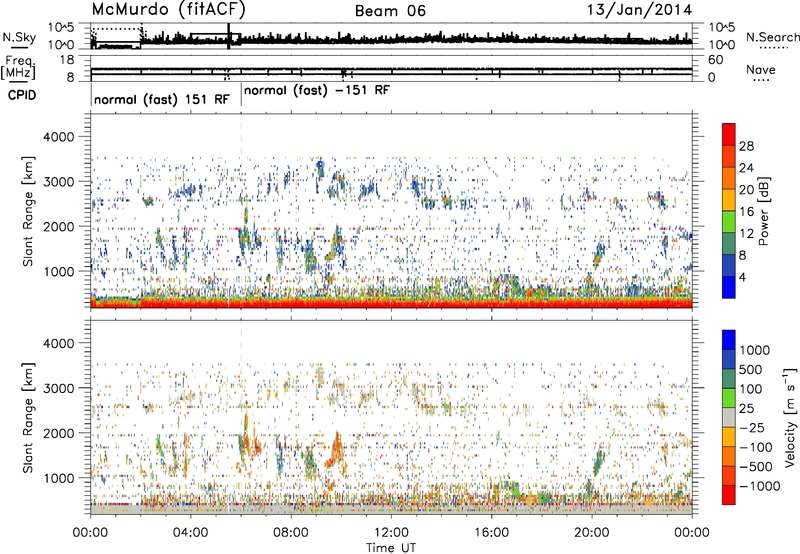Click the "4" tick on the power colorbar
The image size is (800, 554).
click(742, 278)
